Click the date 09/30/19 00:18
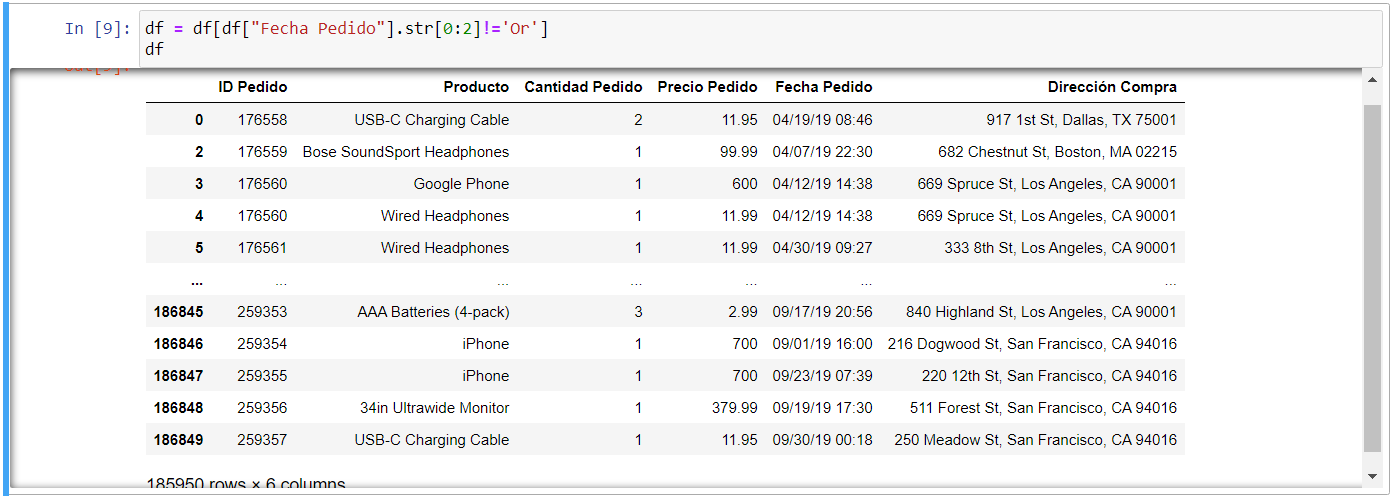This screenshot has height=502, width=1397. (x=822, y=440)
